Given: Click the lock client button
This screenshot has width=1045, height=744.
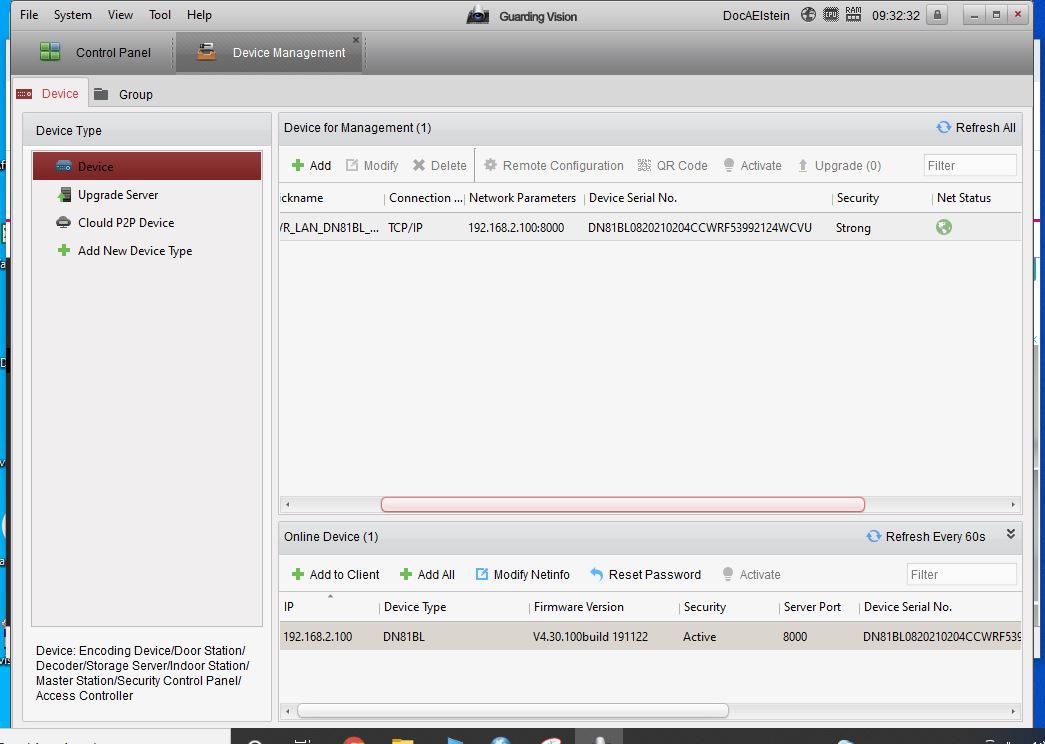Looking at the screenshot, I should pyautogui.click(x=937, y=15).
